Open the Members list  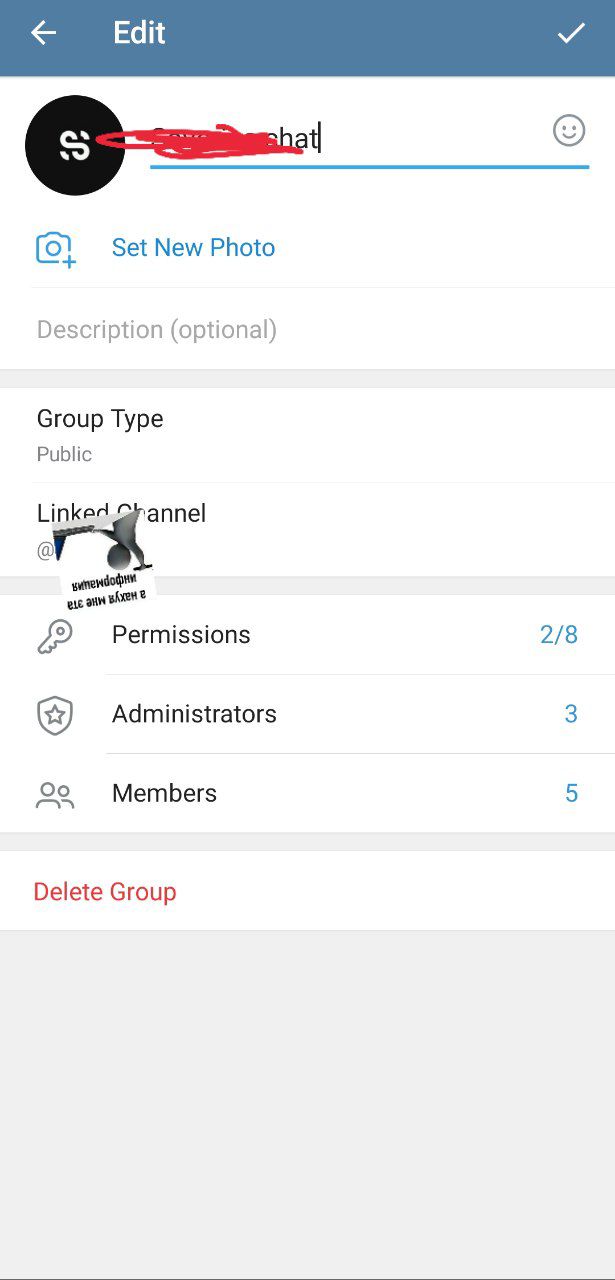point(307,793)
